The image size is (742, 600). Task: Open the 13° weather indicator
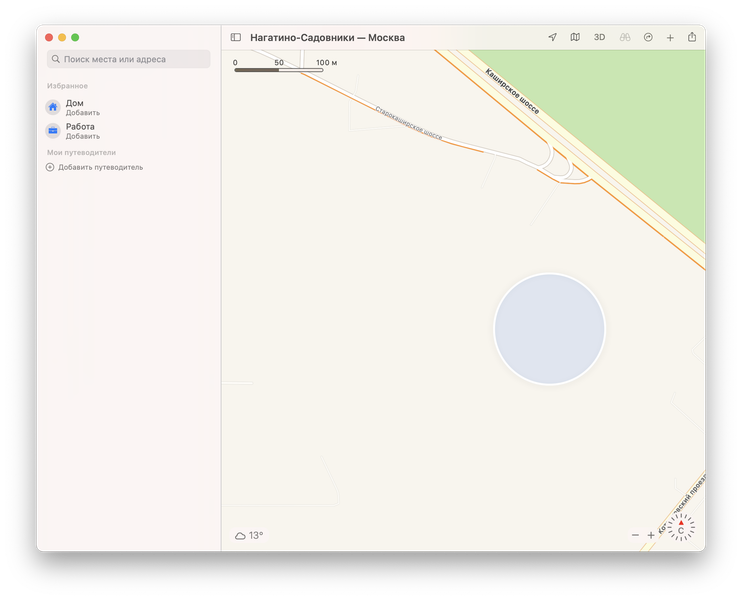(249, 535)
